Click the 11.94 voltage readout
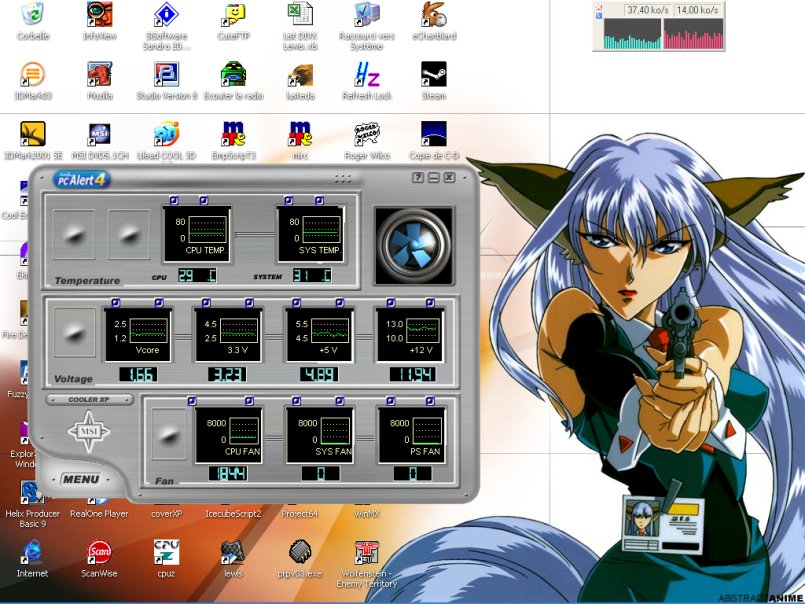805x604 pixels. click(413, 374)
